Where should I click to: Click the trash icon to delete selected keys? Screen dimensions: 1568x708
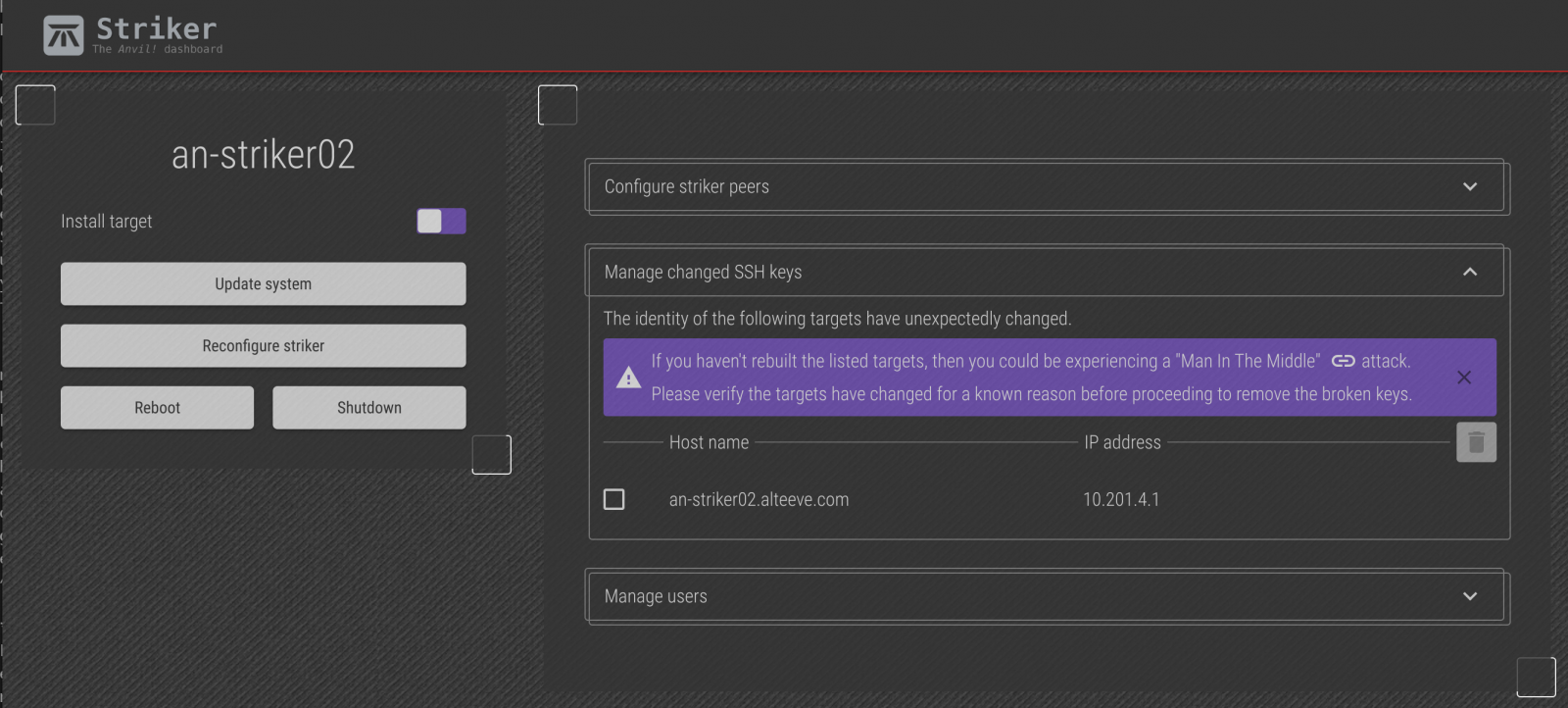(x=1476, y=442)
